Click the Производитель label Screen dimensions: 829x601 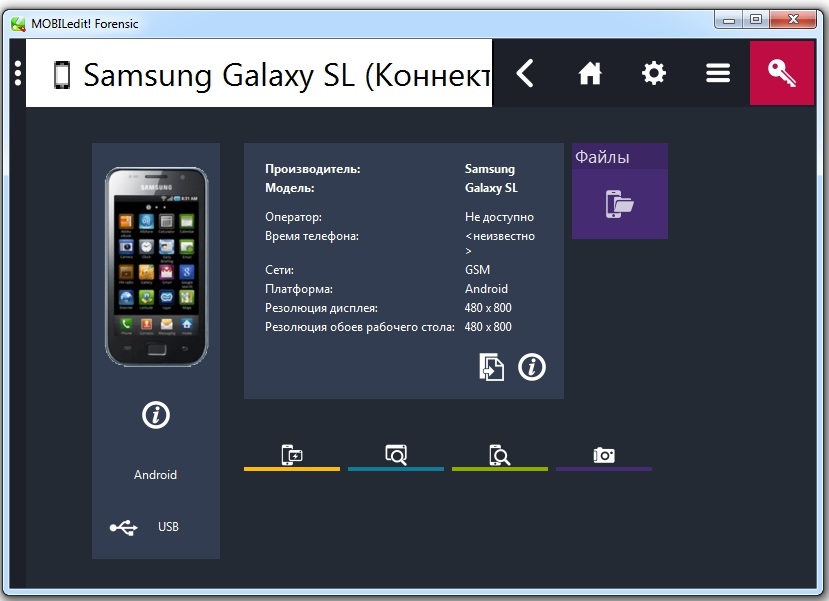(x=312, y=169)
